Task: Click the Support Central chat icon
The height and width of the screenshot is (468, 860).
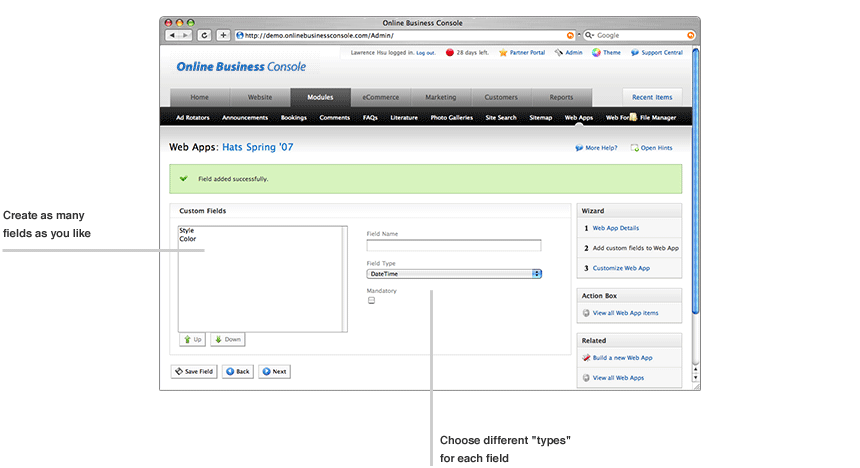Action: [x=635, y=53]
